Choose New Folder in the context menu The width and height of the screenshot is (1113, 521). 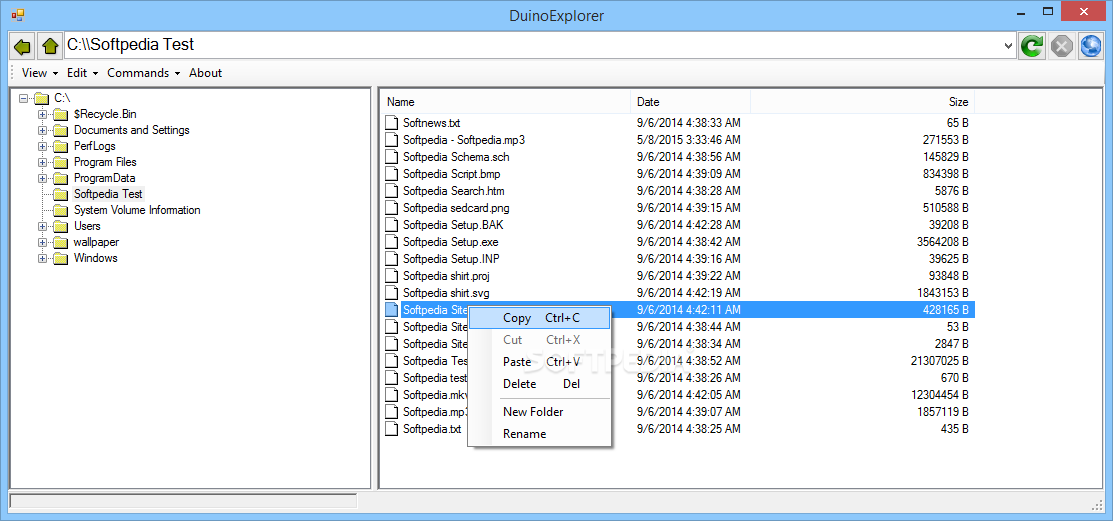539,412
